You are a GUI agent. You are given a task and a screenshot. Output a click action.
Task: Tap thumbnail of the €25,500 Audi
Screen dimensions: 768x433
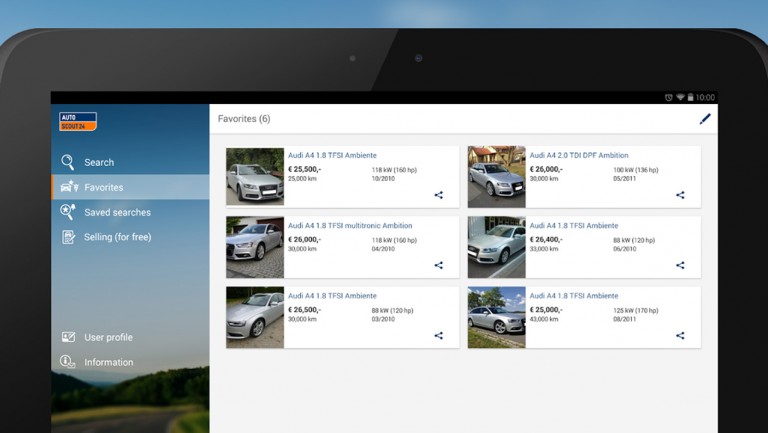coord(255,177)
